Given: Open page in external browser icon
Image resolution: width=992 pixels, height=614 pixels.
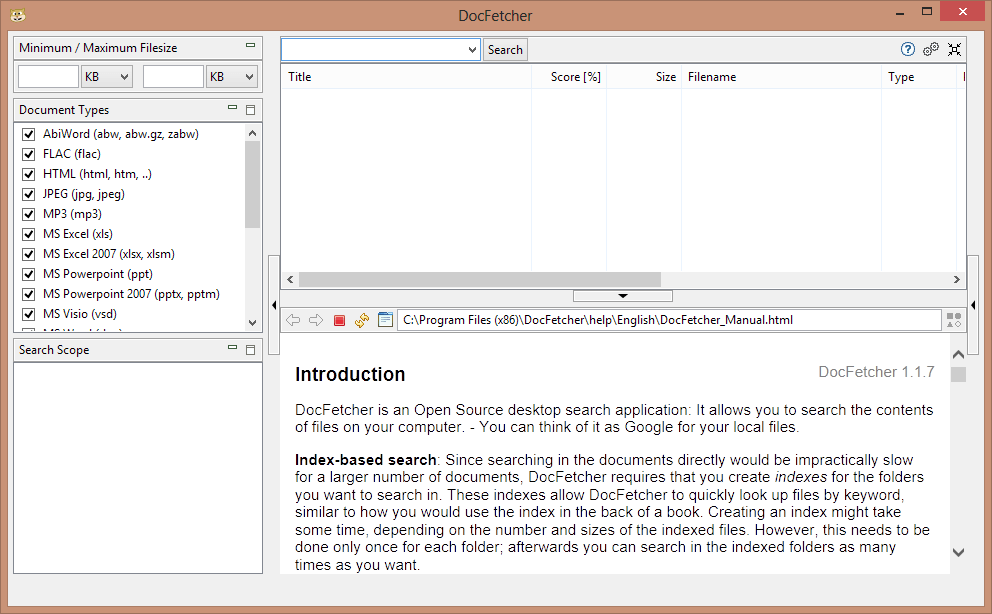Looking at the screenshot, I should click(385, 320).
